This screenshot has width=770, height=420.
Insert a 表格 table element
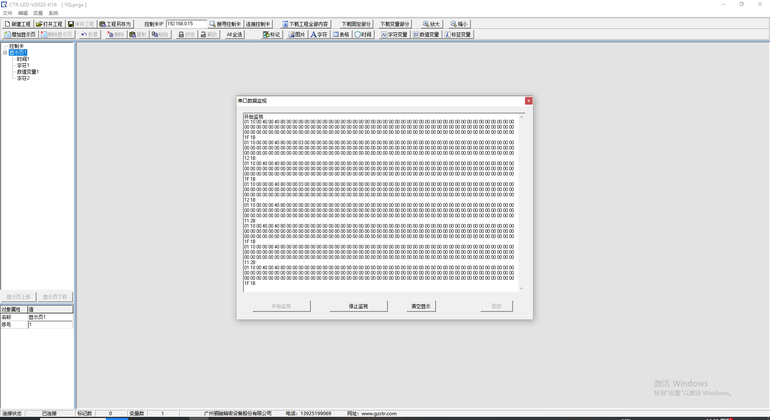(341, 34)
